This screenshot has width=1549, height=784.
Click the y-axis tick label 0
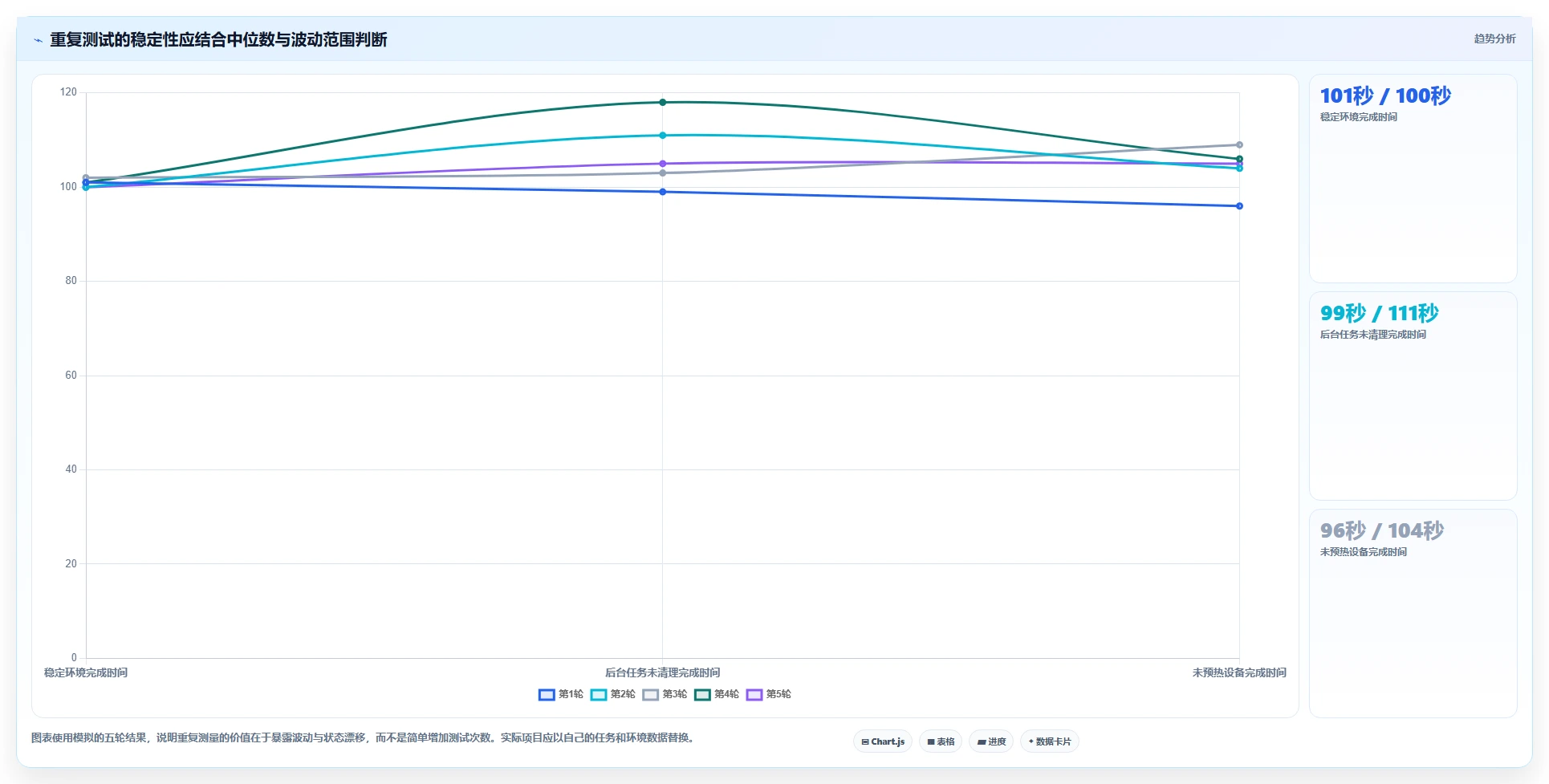point(74,658)
